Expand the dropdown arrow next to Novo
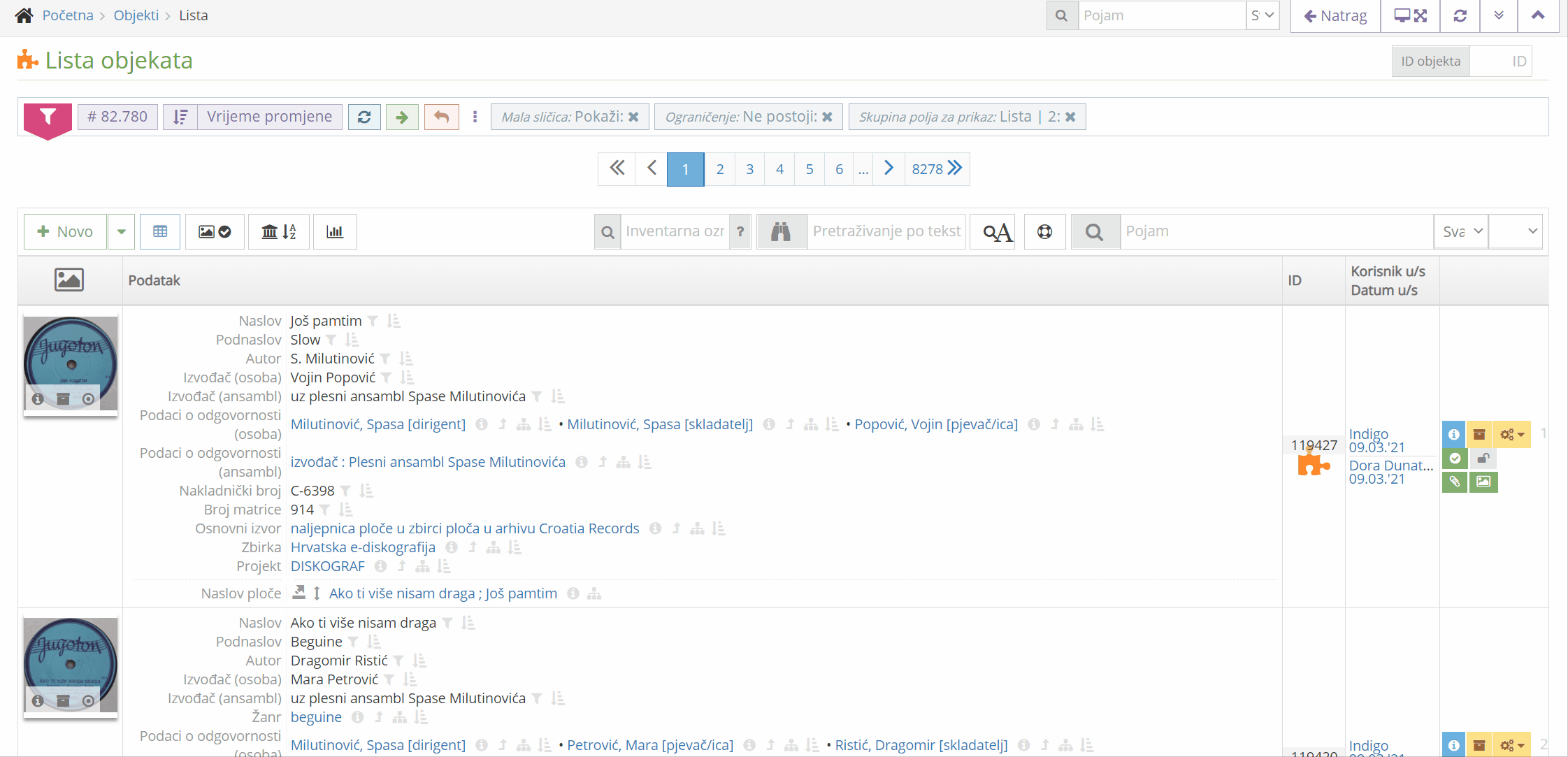This screenshot has width=1568, height=757. (121, 231)
